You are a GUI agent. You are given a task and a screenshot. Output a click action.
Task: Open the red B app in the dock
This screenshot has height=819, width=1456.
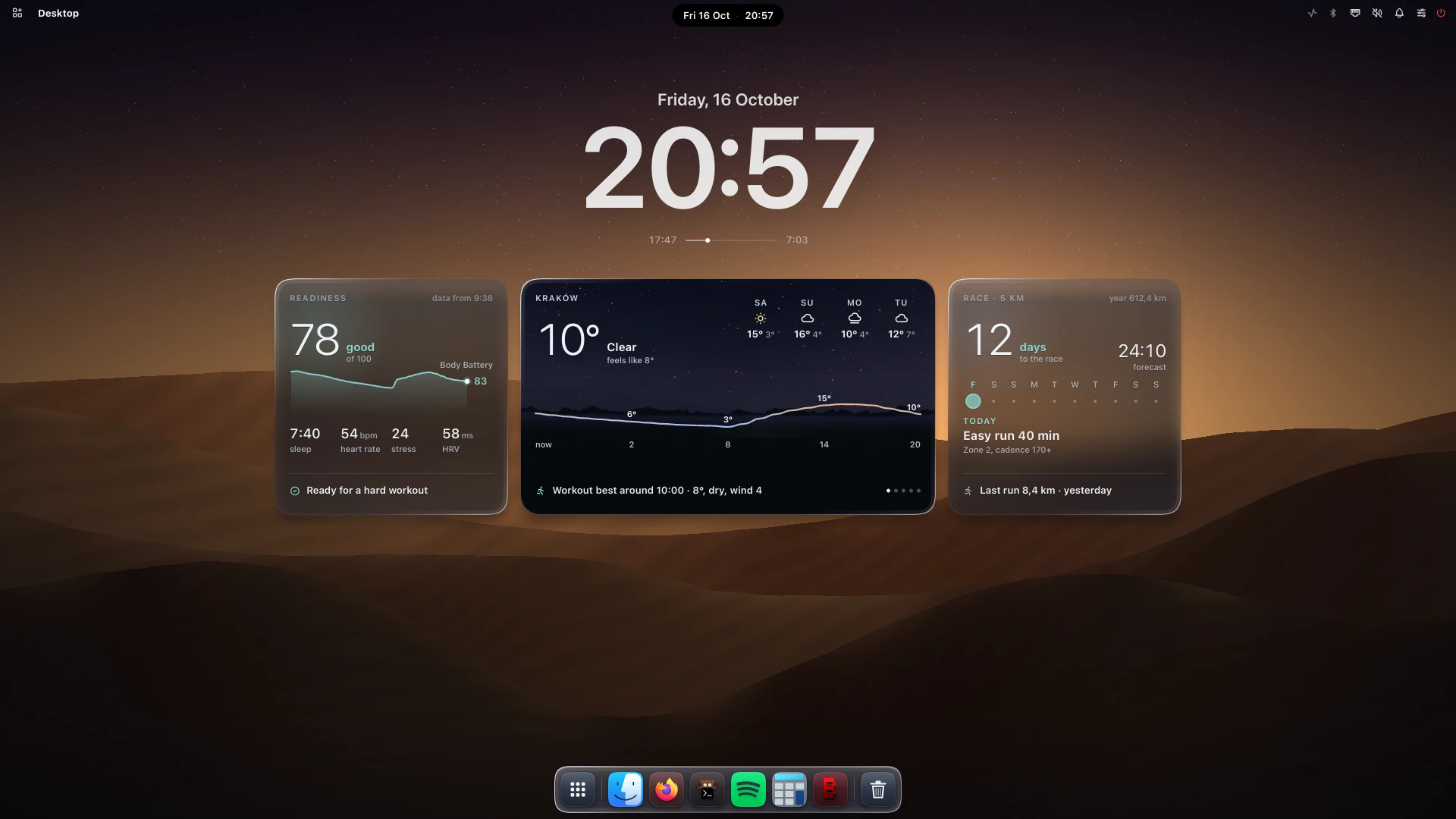point(830,790)
